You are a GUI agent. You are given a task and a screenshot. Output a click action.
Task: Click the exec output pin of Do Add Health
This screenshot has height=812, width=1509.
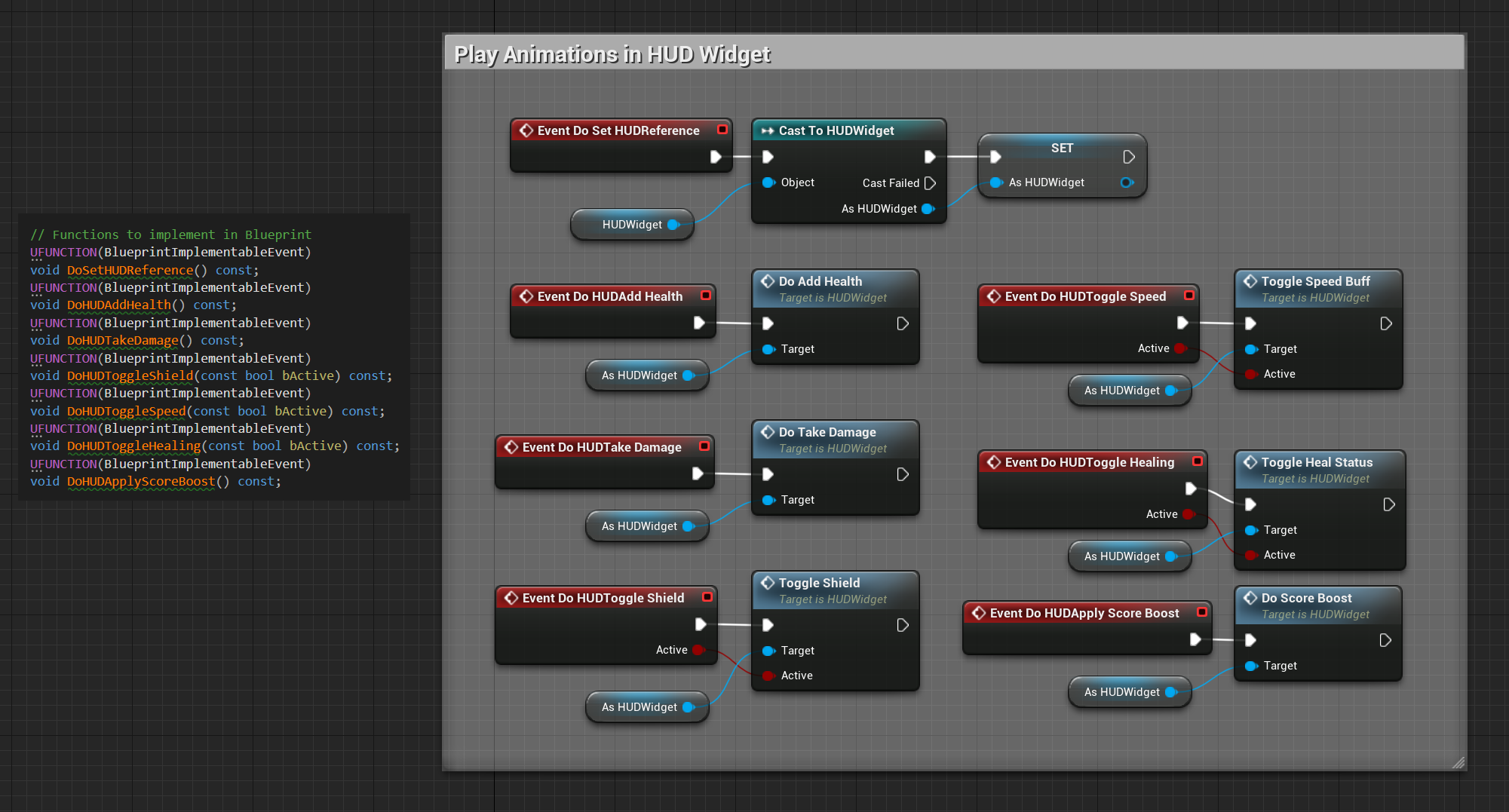(x=903, y=323)
